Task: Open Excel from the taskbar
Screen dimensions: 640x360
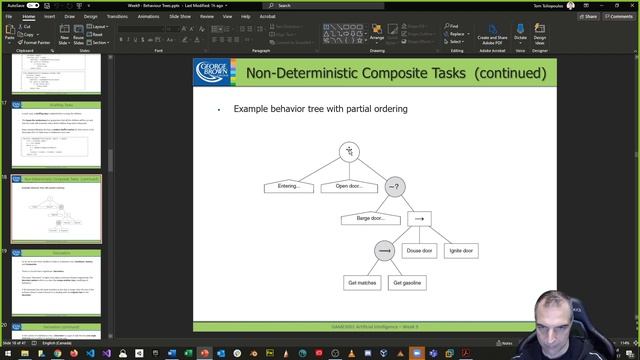Action: 188,353
